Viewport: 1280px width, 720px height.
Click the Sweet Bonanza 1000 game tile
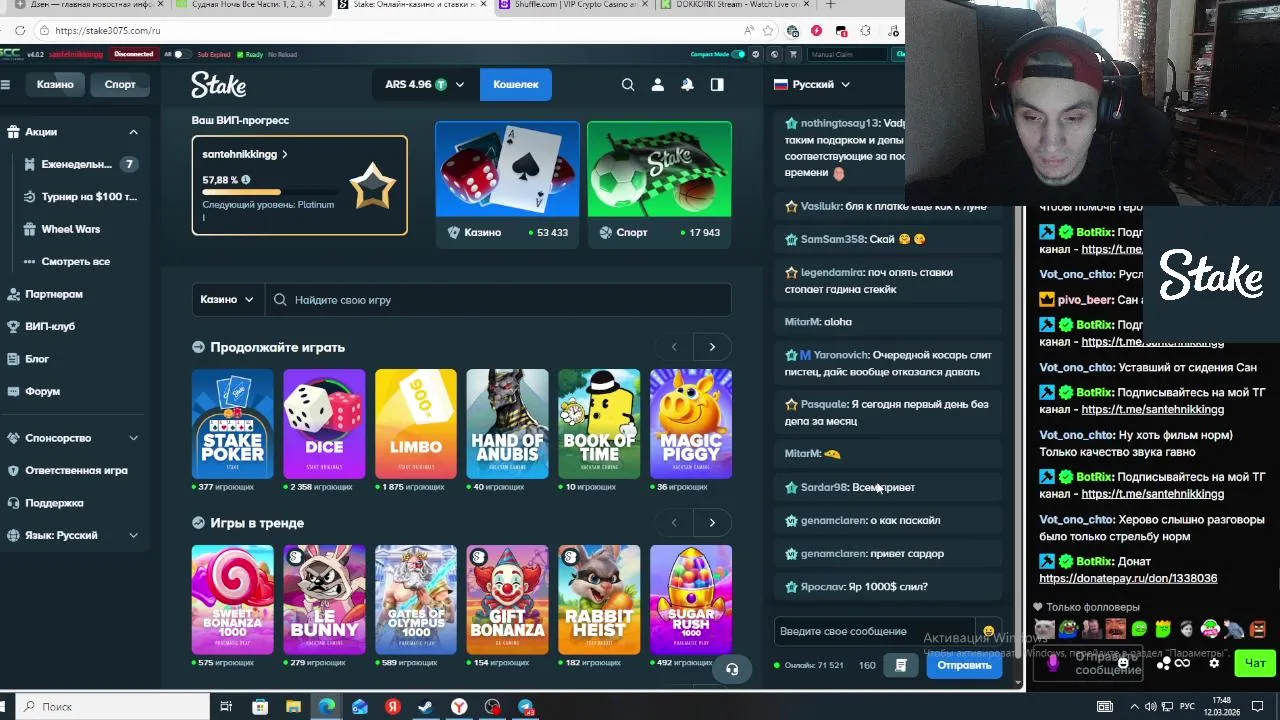pyautogui.click(x=232, y=599)
